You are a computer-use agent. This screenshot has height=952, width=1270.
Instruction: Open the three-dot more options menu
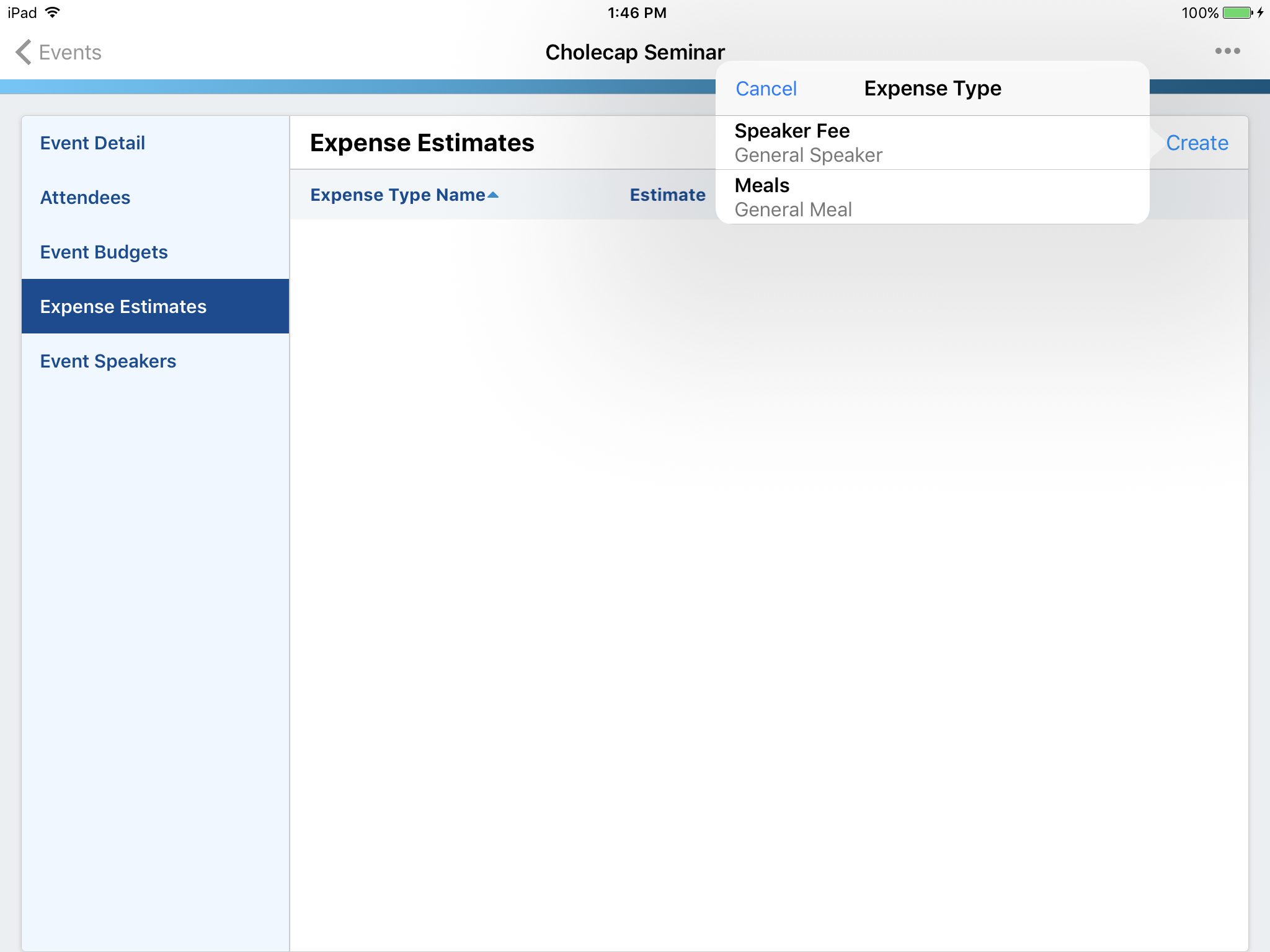click(1227, 51)
